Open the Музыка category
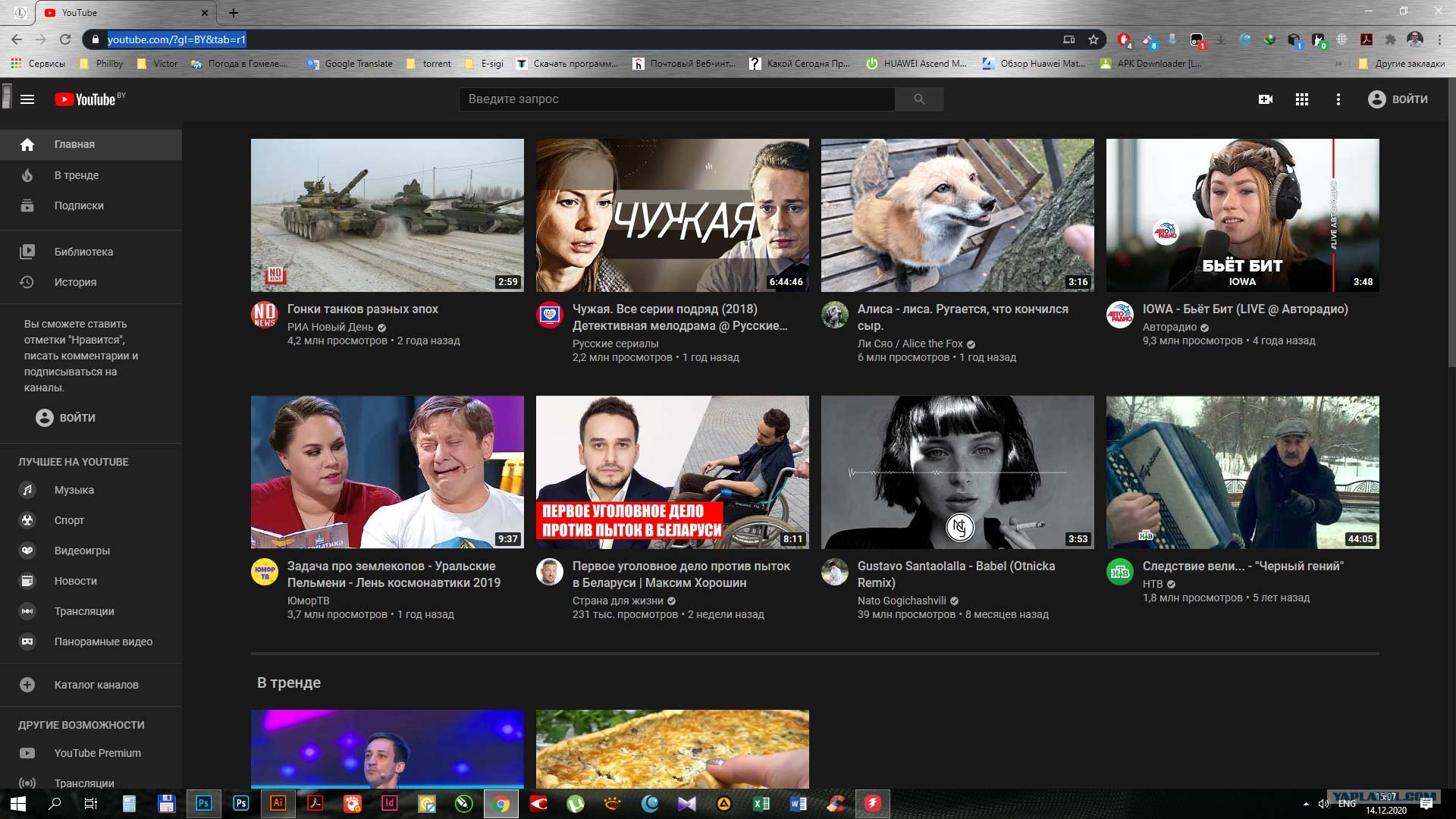The height and width of the screenshot is (819, 1456). coord(91,490)
